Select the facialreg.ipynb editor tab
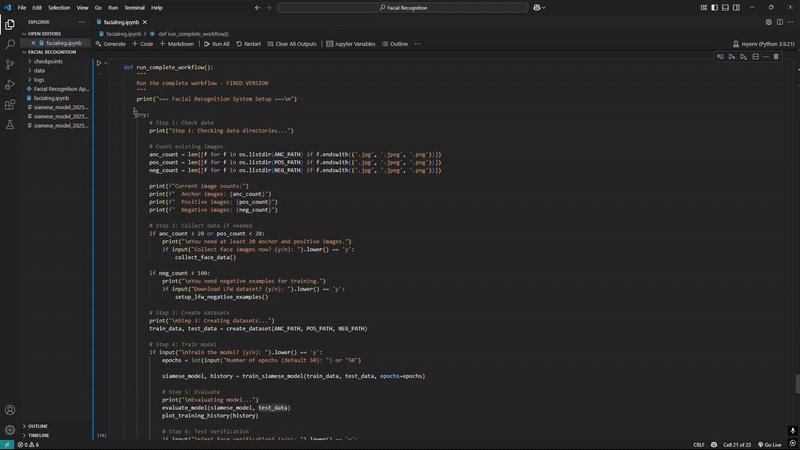800x450 pixels. [121, 22]
